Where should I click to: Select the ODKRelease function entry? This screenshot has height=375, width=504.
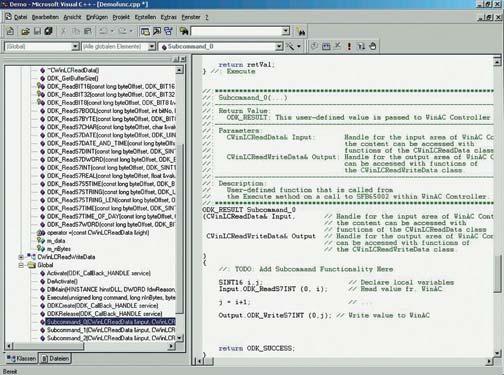click(105, 314)
